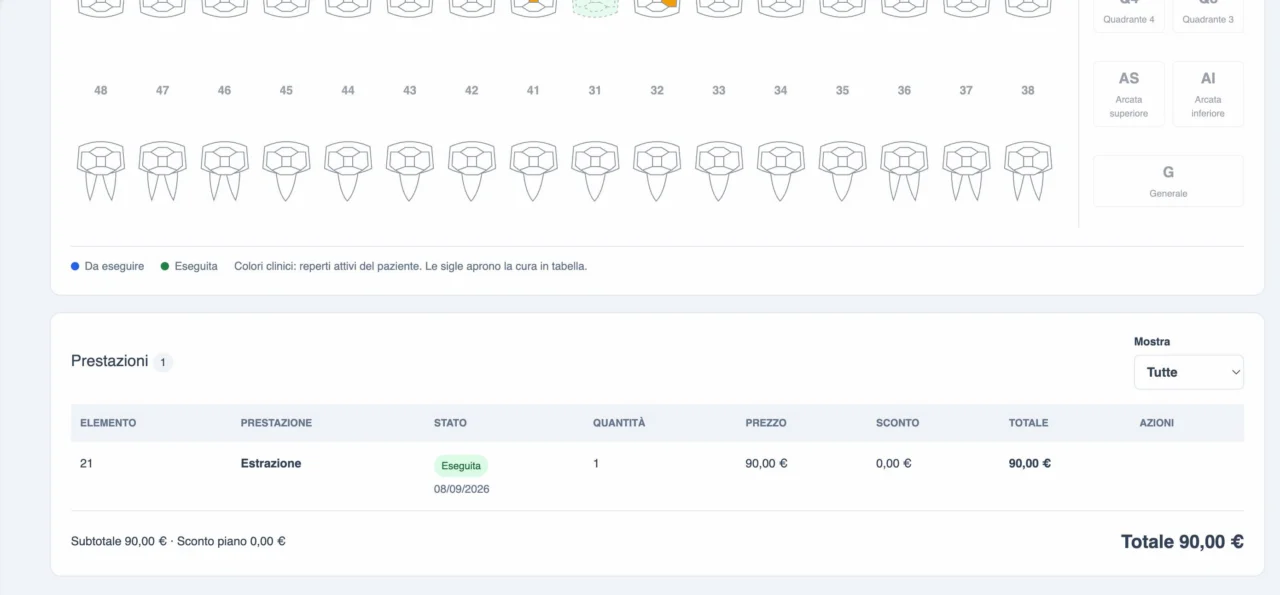Click the PREZZO column header
The width and height of the screenshot is (1280, 595).
tap(766, 423)
